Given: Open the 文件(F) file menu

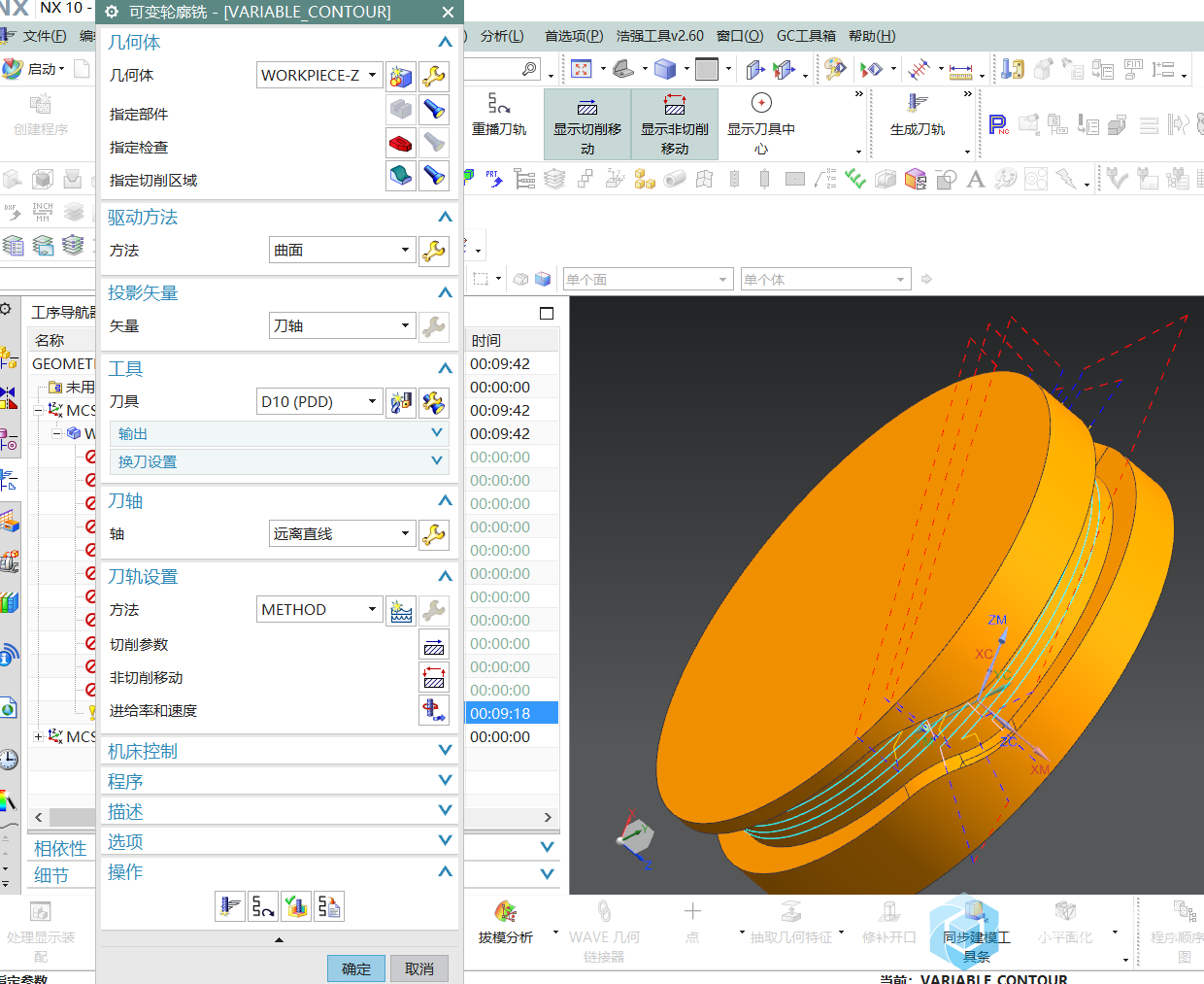Looking at the screenshot, I should pyautogui.click(x=45, y=36).
